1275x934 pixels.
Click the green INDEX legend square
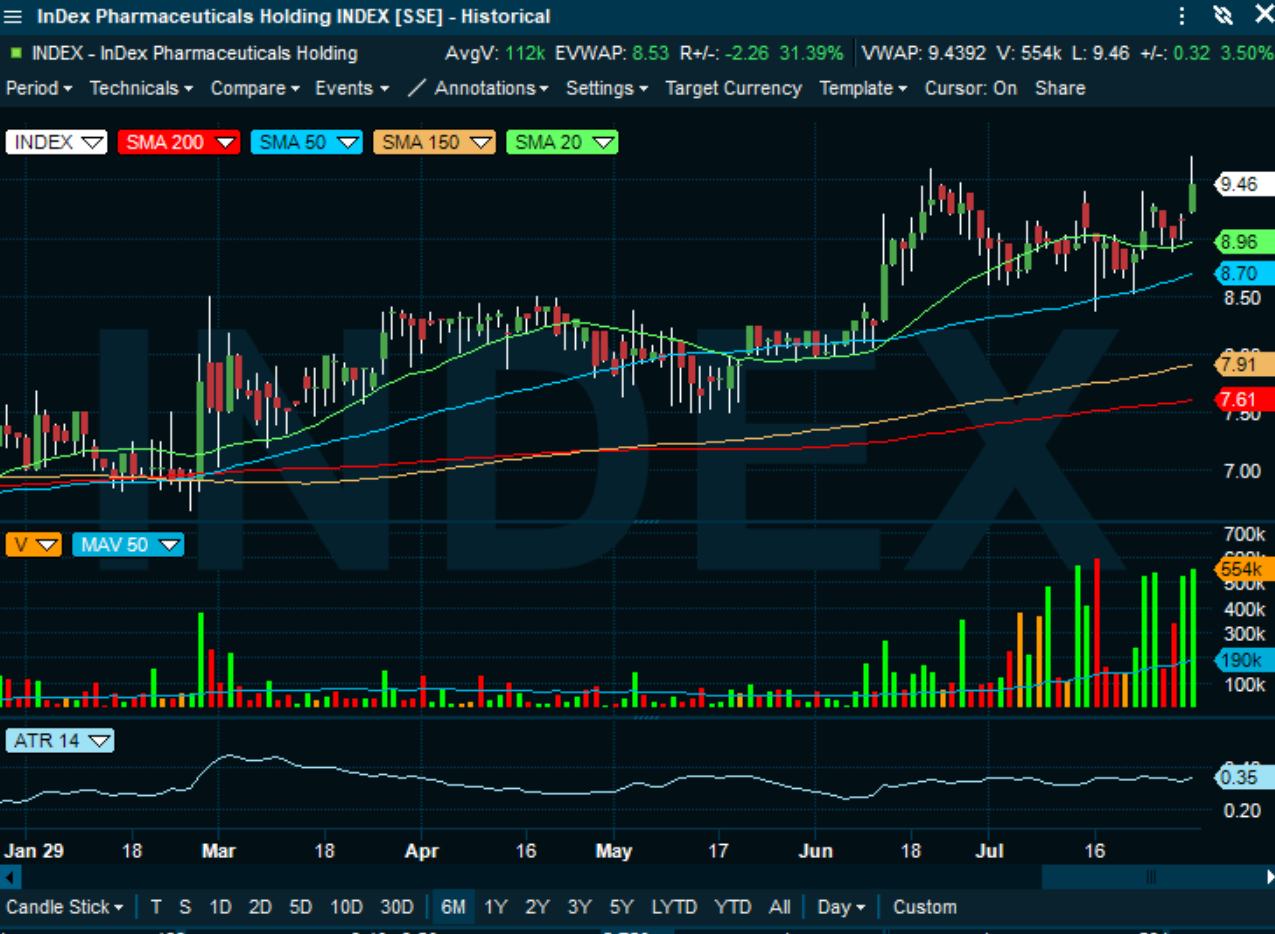[15, 52]
